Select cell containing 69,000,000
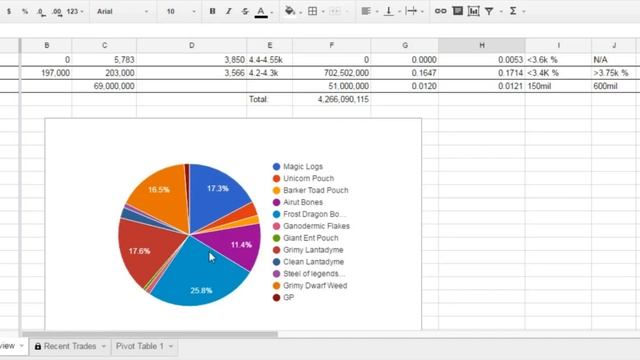This screenshot has width=640, height=360. pos(104,86)
